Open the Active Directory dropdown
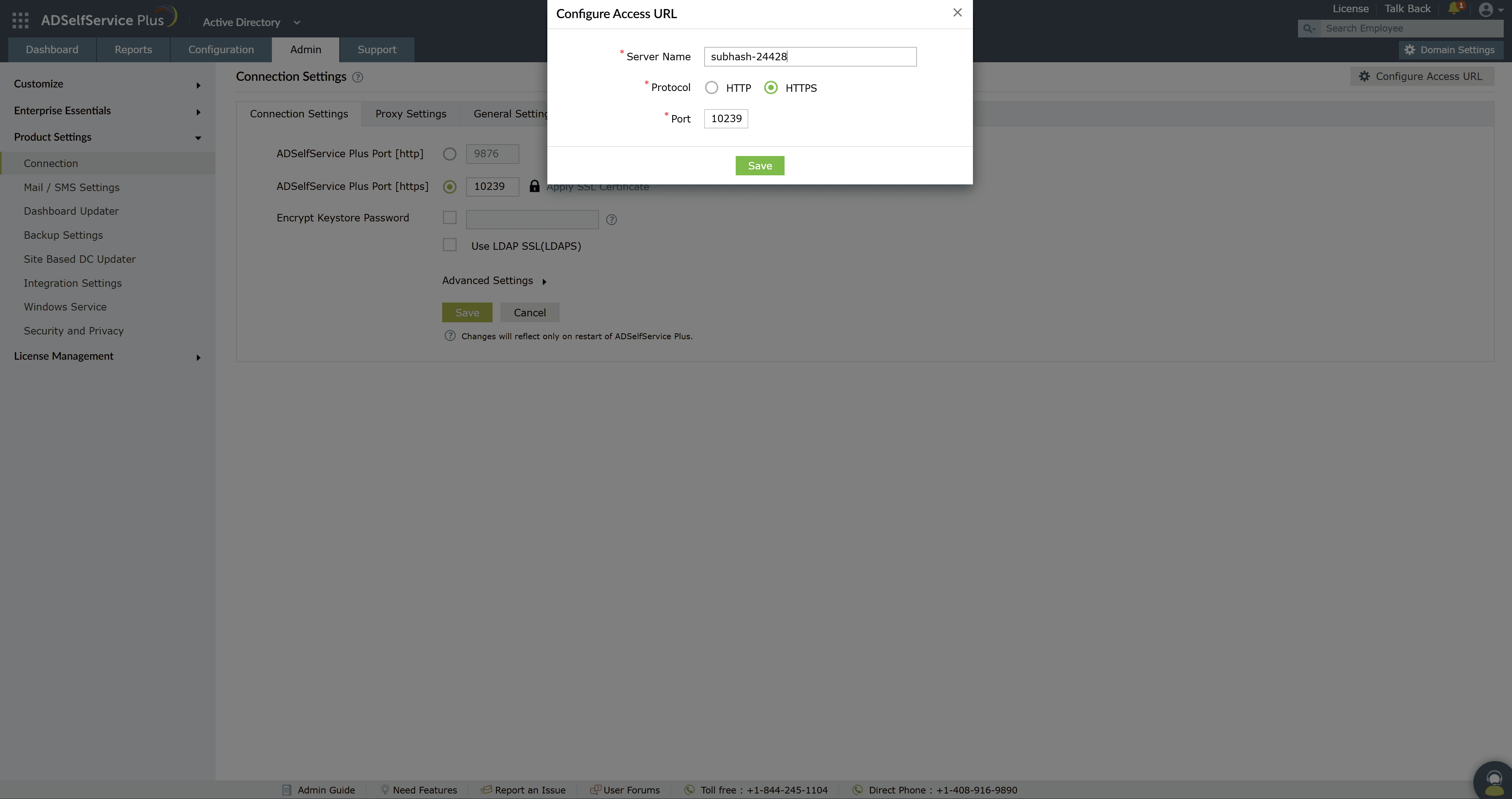 pos(251,22)
